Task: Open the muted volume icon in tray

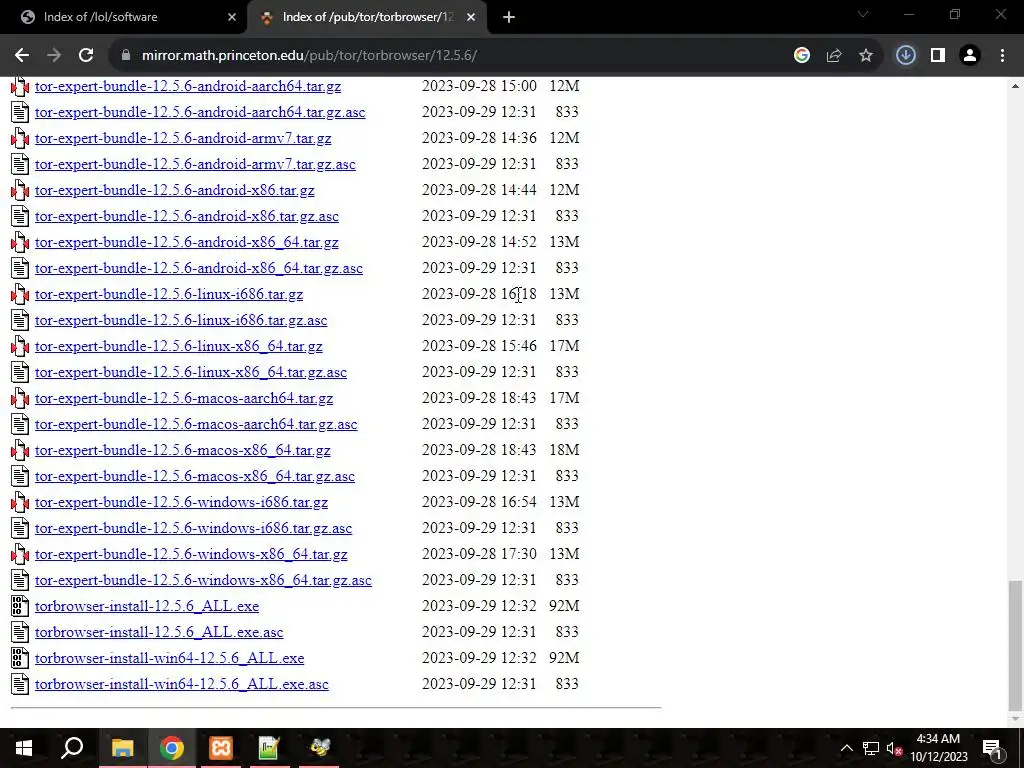Action: click(x=895, y=748)
